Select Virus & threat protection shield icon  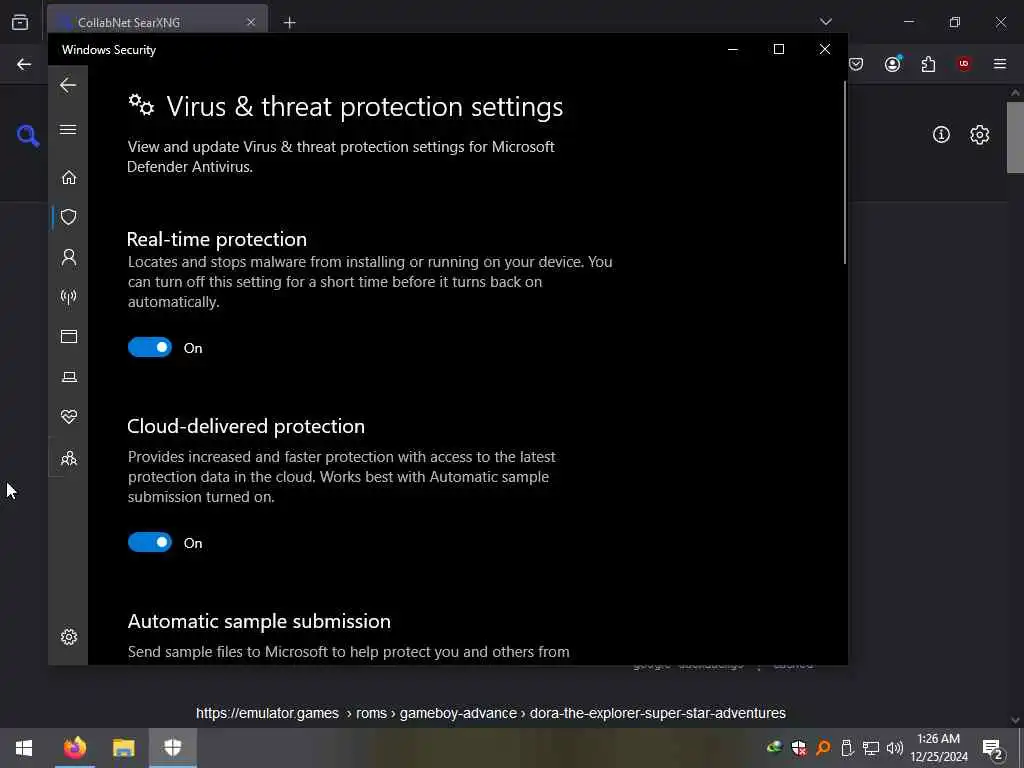tap(69, 217)
